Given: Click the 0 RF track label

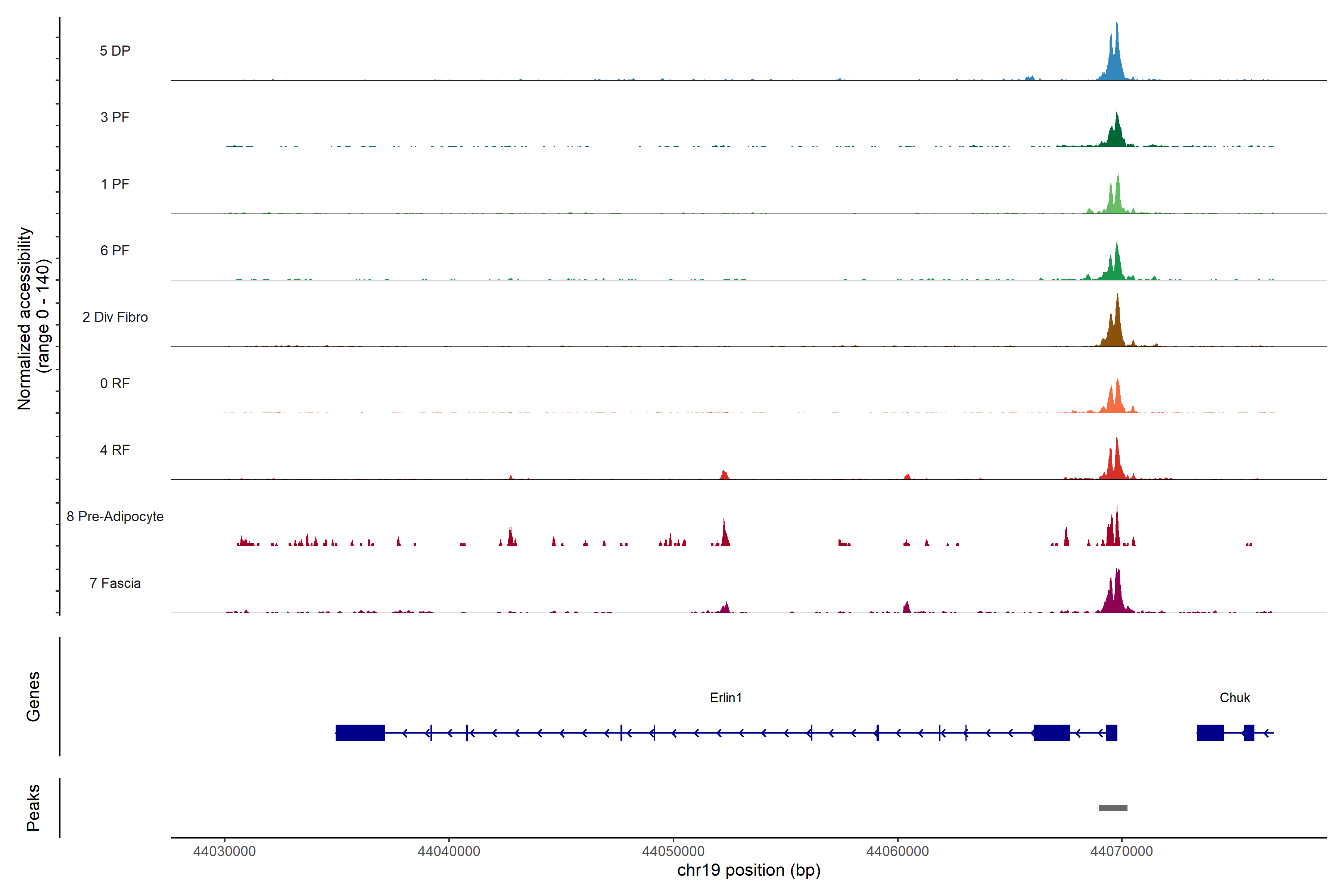Looking at the screenshot, I should pyautogui.click(x=115, y=383).
